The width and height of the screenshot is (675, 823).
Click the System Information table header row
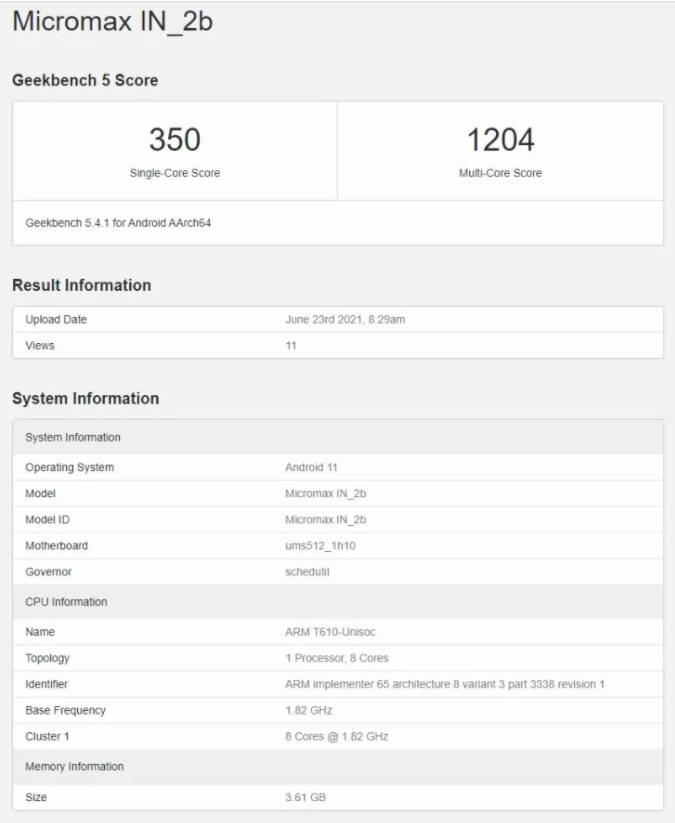[x=338, y=437]
